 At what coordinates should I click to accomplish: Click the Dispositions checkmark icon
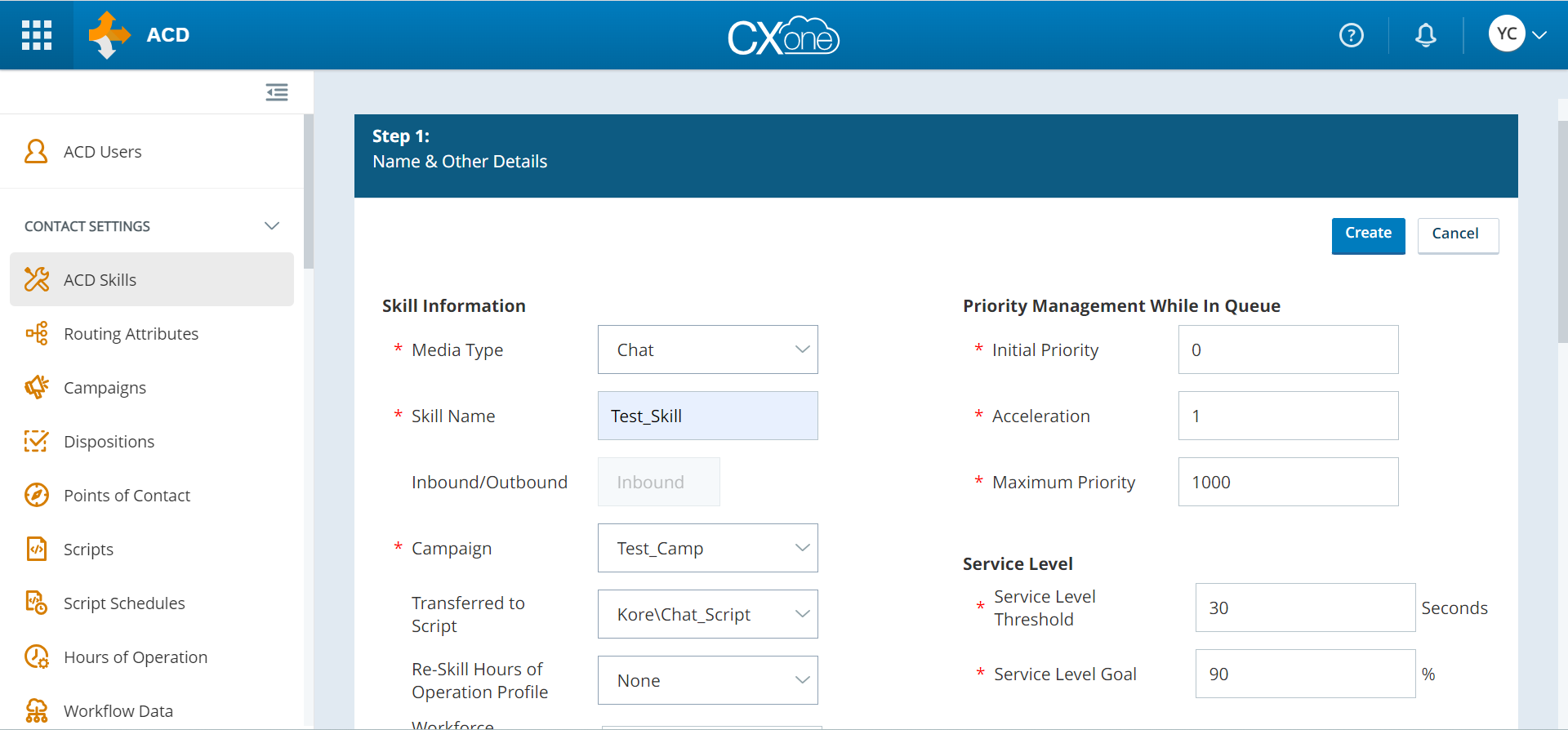(36, 442)
